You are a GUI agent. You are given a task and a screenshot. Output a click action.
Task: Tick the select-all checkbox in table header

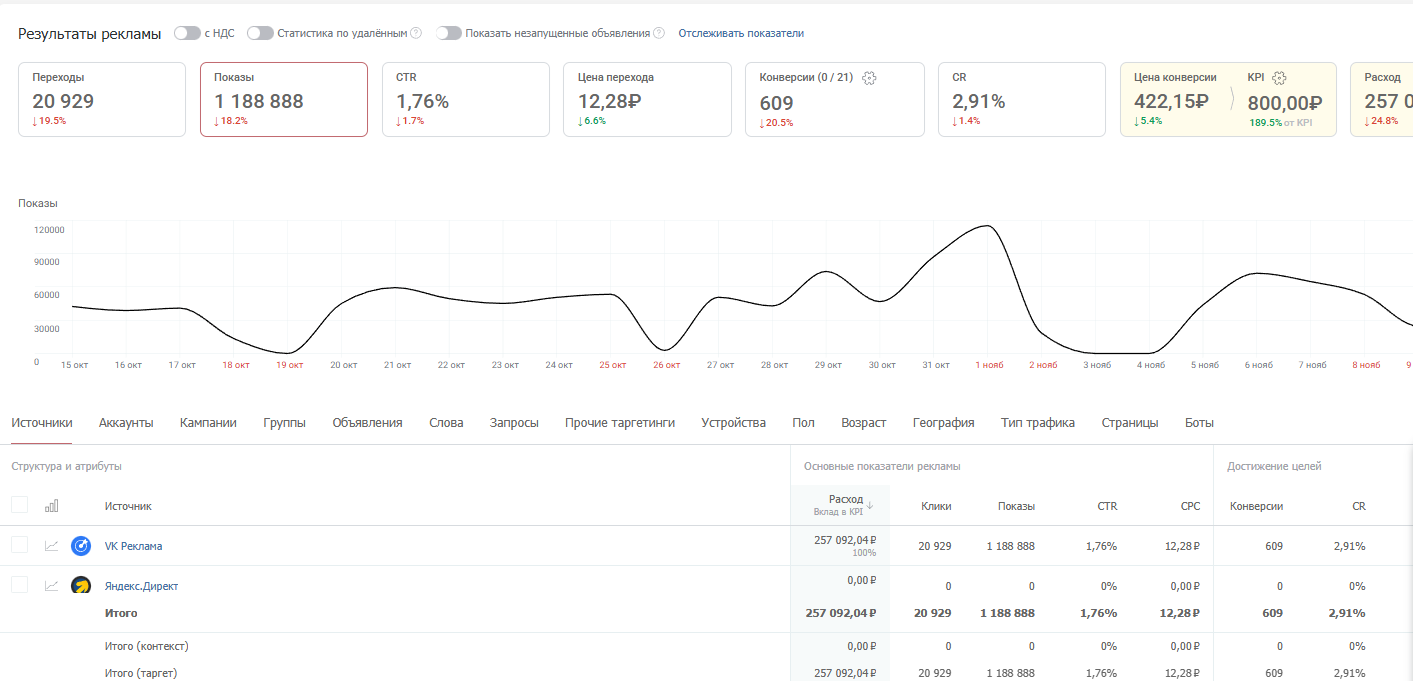(x=19, y=505)
